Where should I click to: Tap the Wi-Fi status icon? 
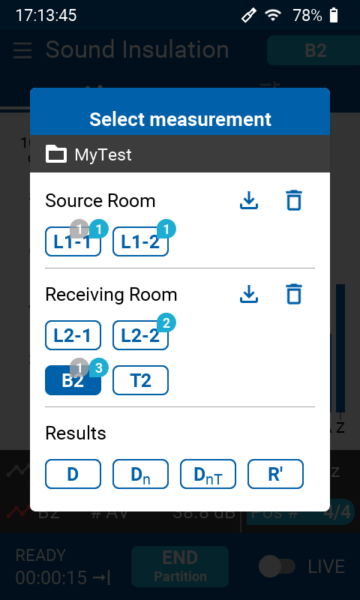coord(273,15)
